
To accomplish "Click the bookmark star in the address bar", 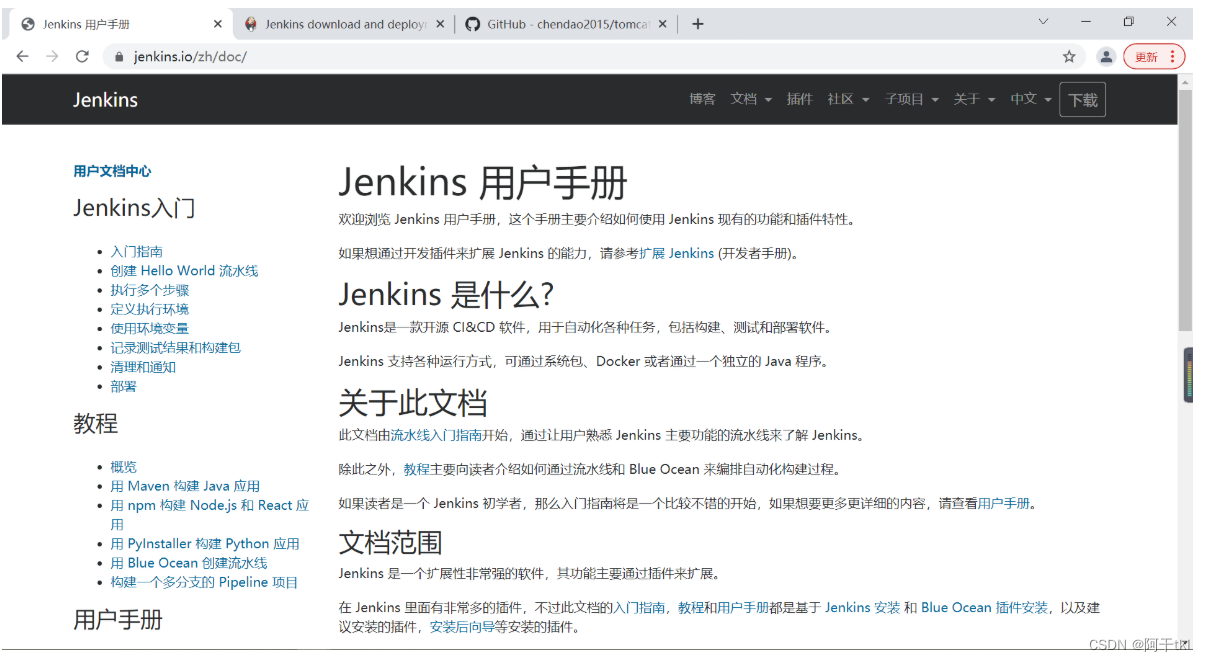I will 1069,56.
